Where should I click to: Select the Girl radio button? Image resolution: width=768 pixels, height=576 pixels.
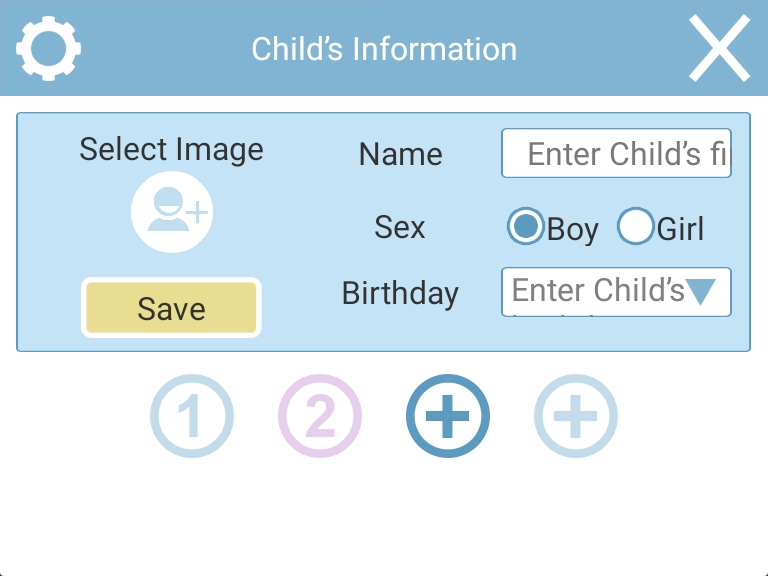point(635,226)
